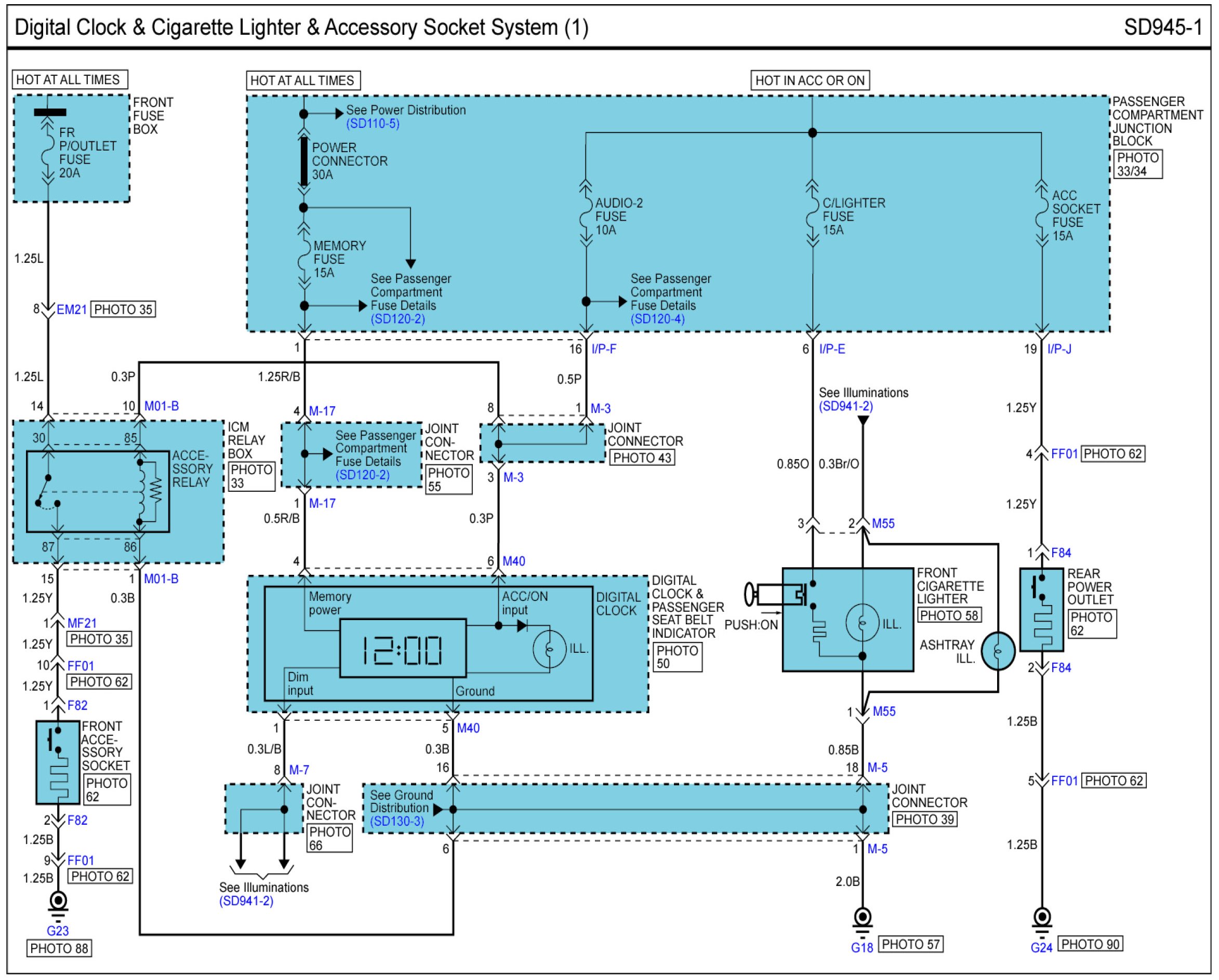Click the digital clock illumination lamp
The height and width of the screenshot is (980, 1219).
tap(549, 649)
